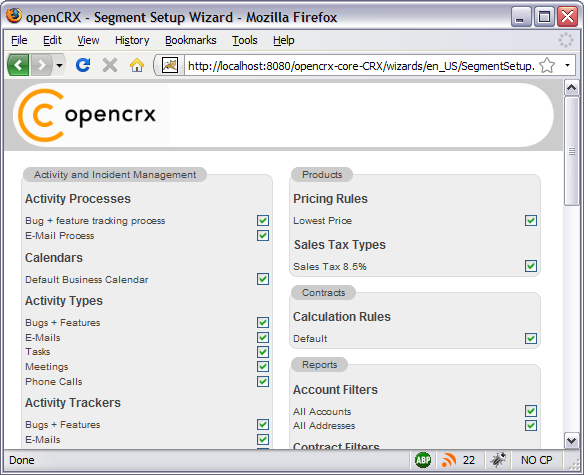Click the Sales Tax Types heading
This screenshot has height=475, width=584.
340,245
